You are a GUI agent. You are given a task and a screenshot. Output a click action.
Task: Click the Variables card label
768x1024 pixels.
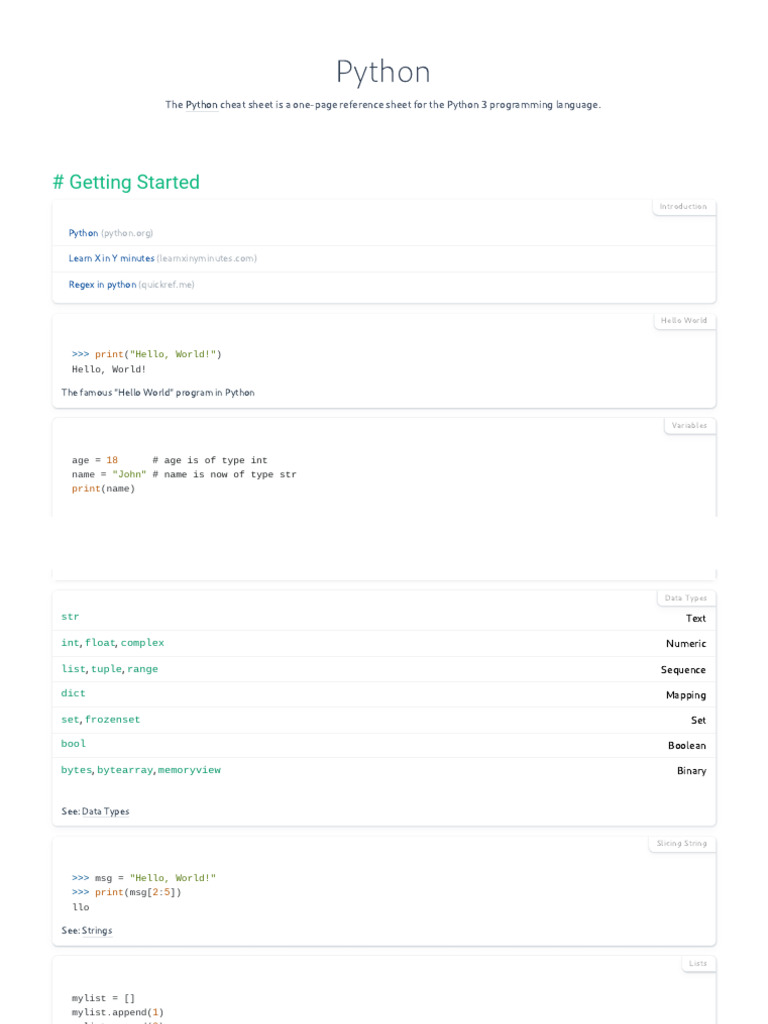[689, 426]
